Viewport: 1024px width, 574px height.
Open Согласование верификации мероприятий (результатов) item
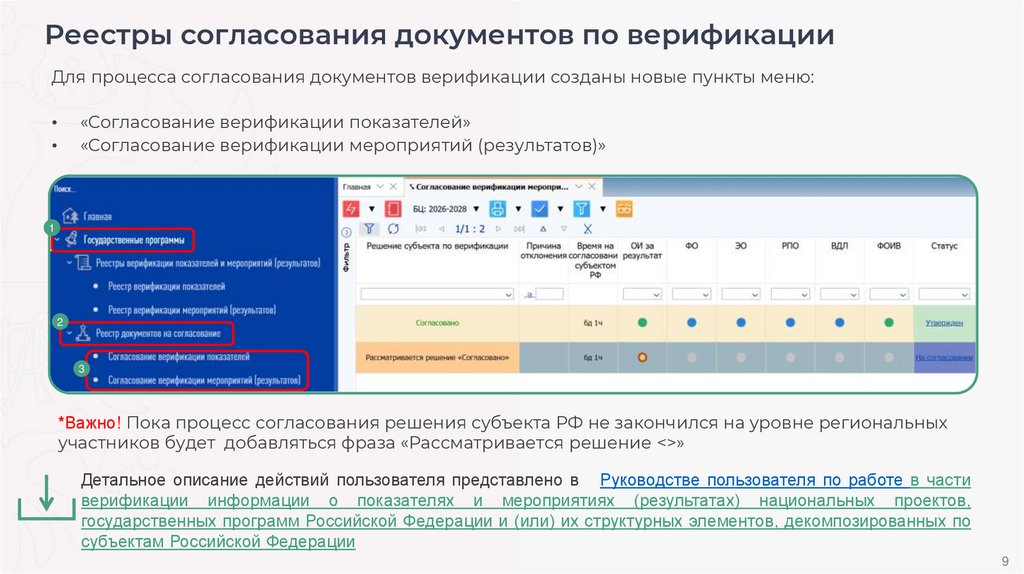click(204, 380)
